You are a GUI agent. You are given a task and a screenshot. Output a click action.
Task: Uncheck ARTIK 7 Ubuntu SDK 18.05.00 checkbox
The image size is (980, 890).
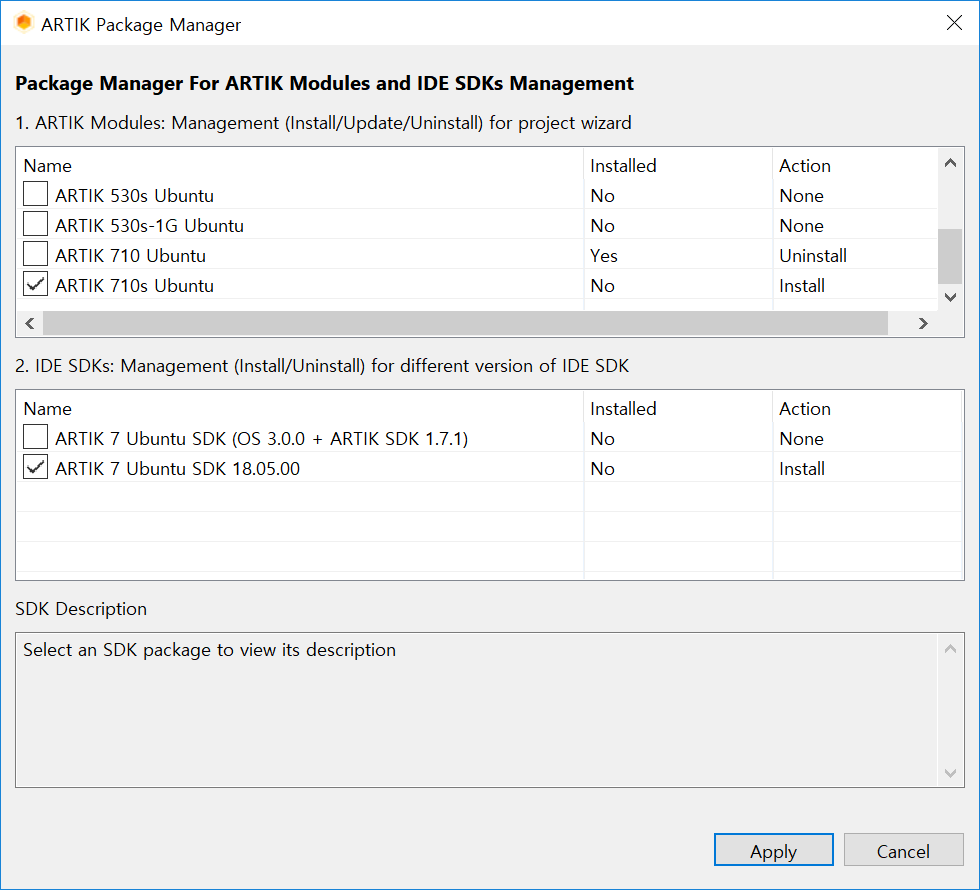tap(36, 467)
